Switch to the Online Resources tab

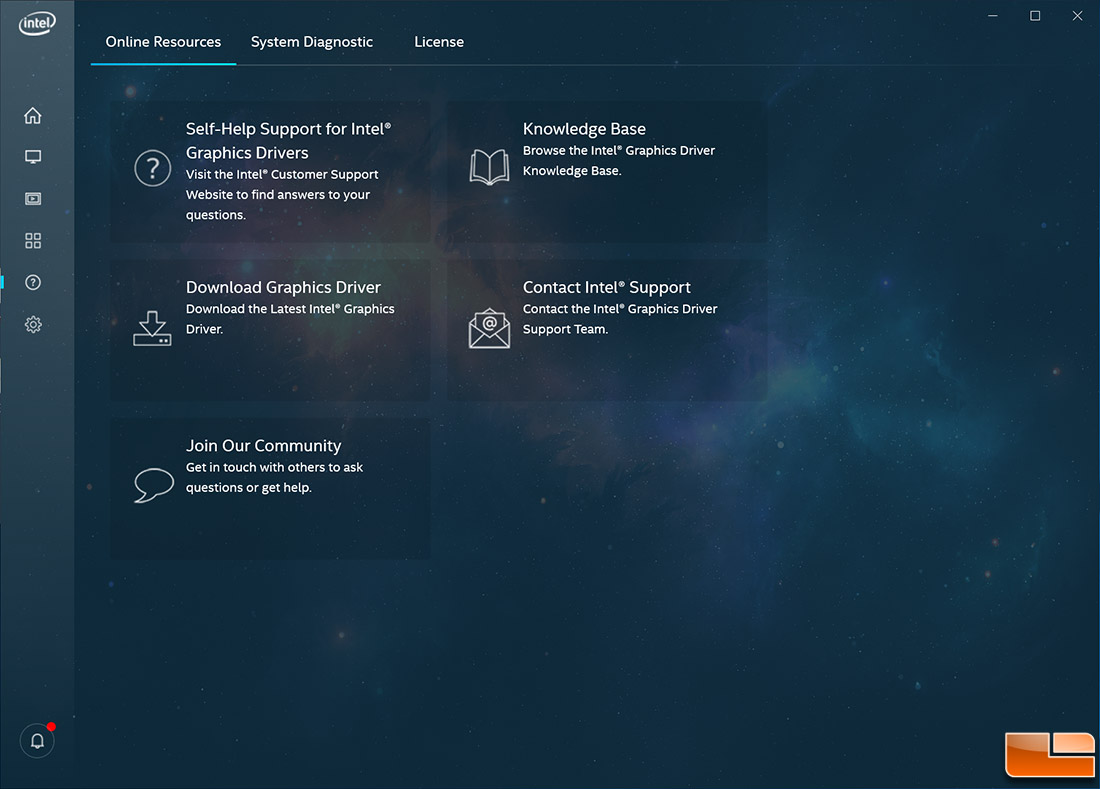[x=163, y=42]
